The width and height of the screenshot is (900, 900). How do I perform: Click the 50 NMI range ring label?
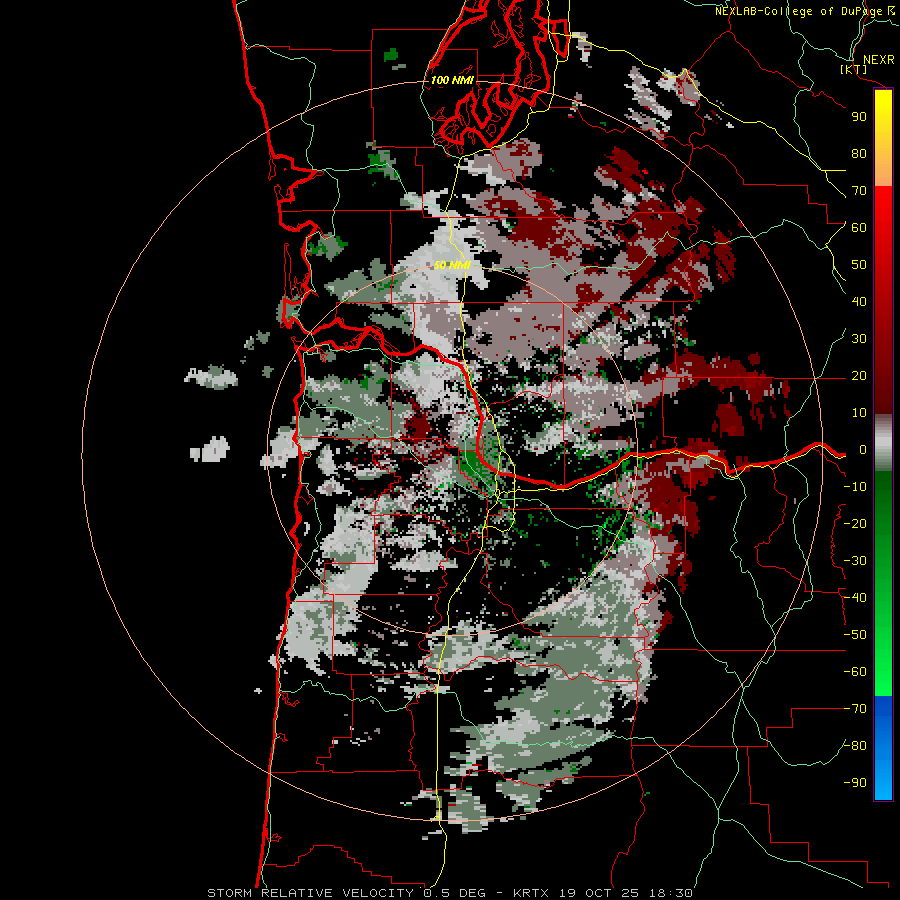[452, 265]
